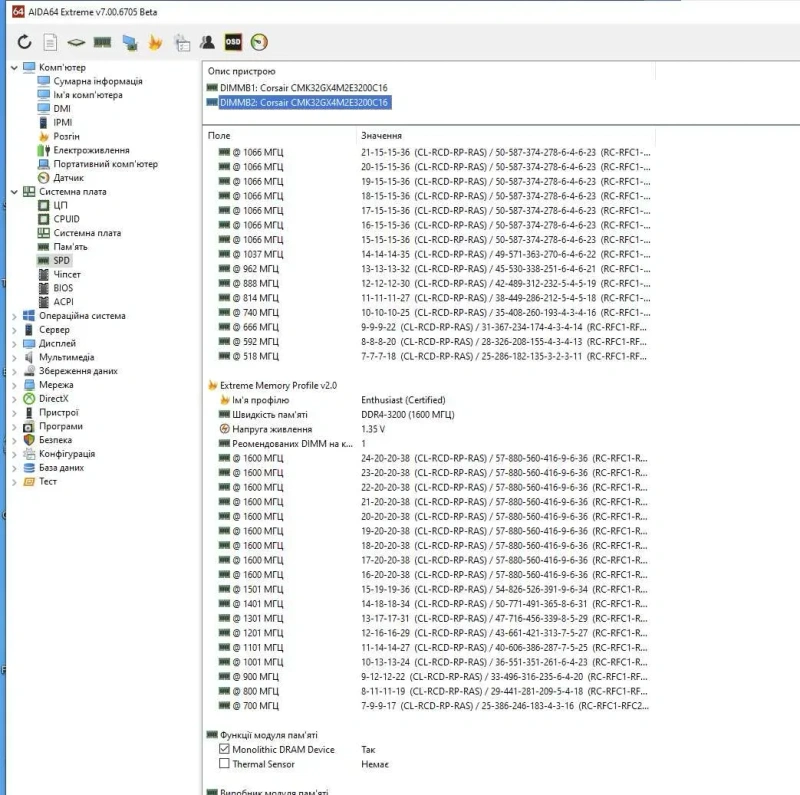Click the motherboard chip toolbar icon
The image size is (800, 795).
pyautogui.click(x=76, y=42)
